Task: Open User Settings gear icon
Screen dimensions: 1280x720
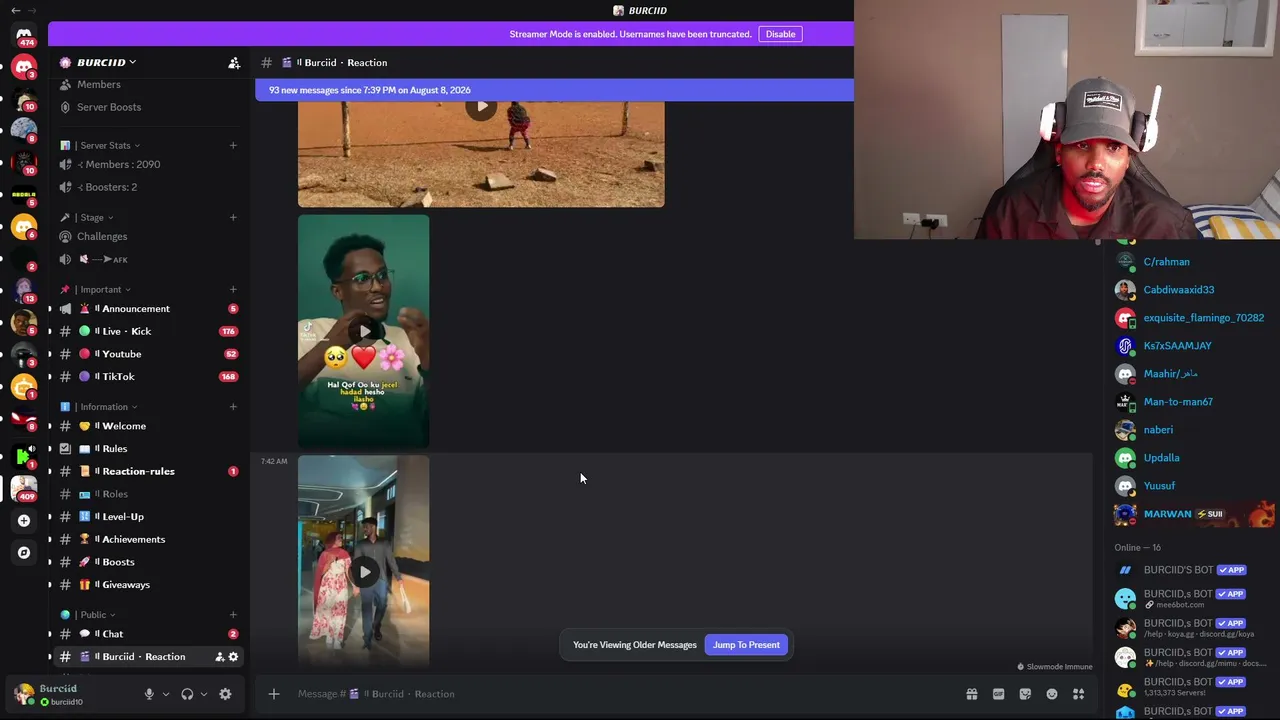Action: (x=225, y=694)
